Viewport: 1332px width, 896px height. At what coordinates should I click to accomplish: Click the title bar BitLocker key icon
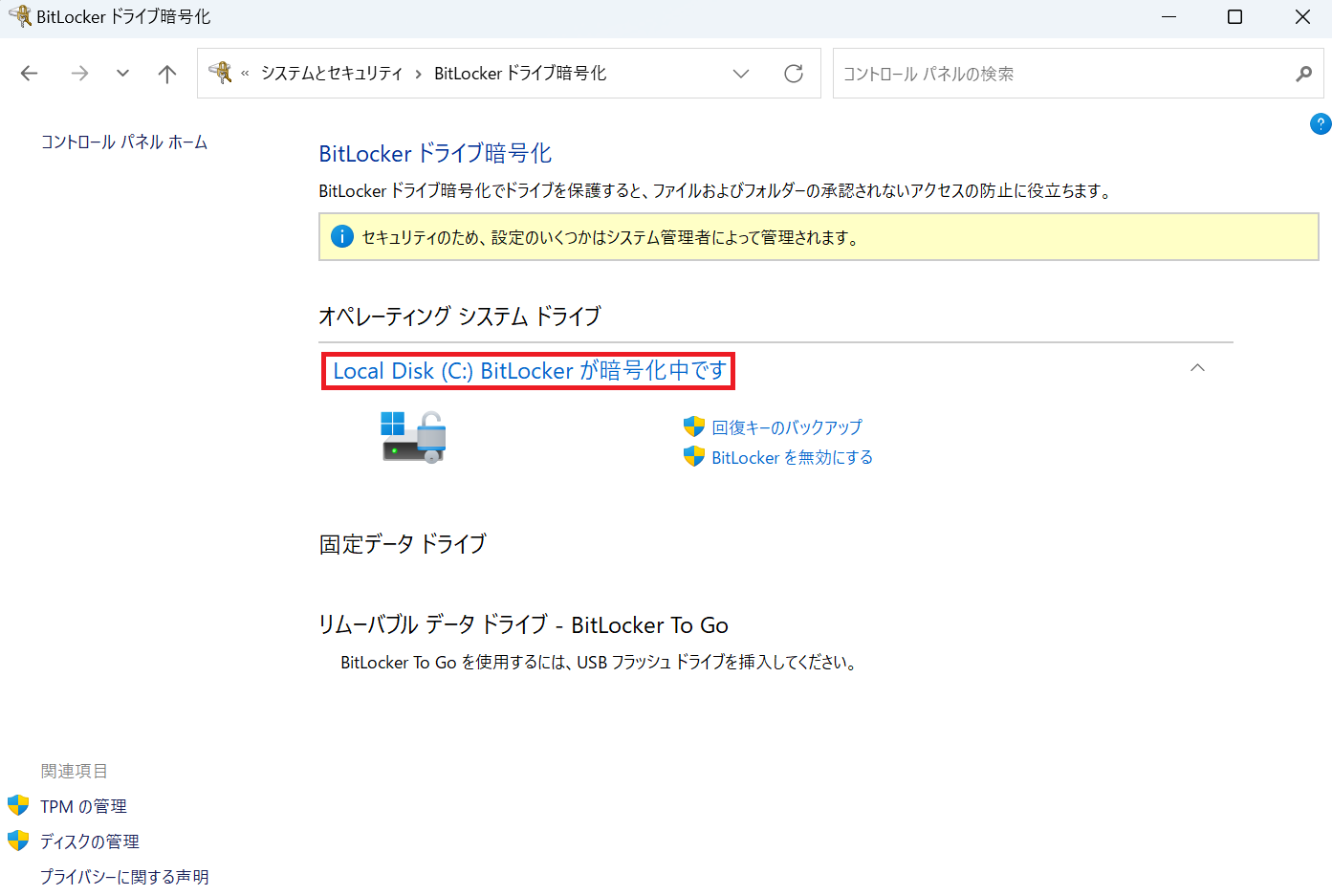pyautogui.click(x=19, y=15)
